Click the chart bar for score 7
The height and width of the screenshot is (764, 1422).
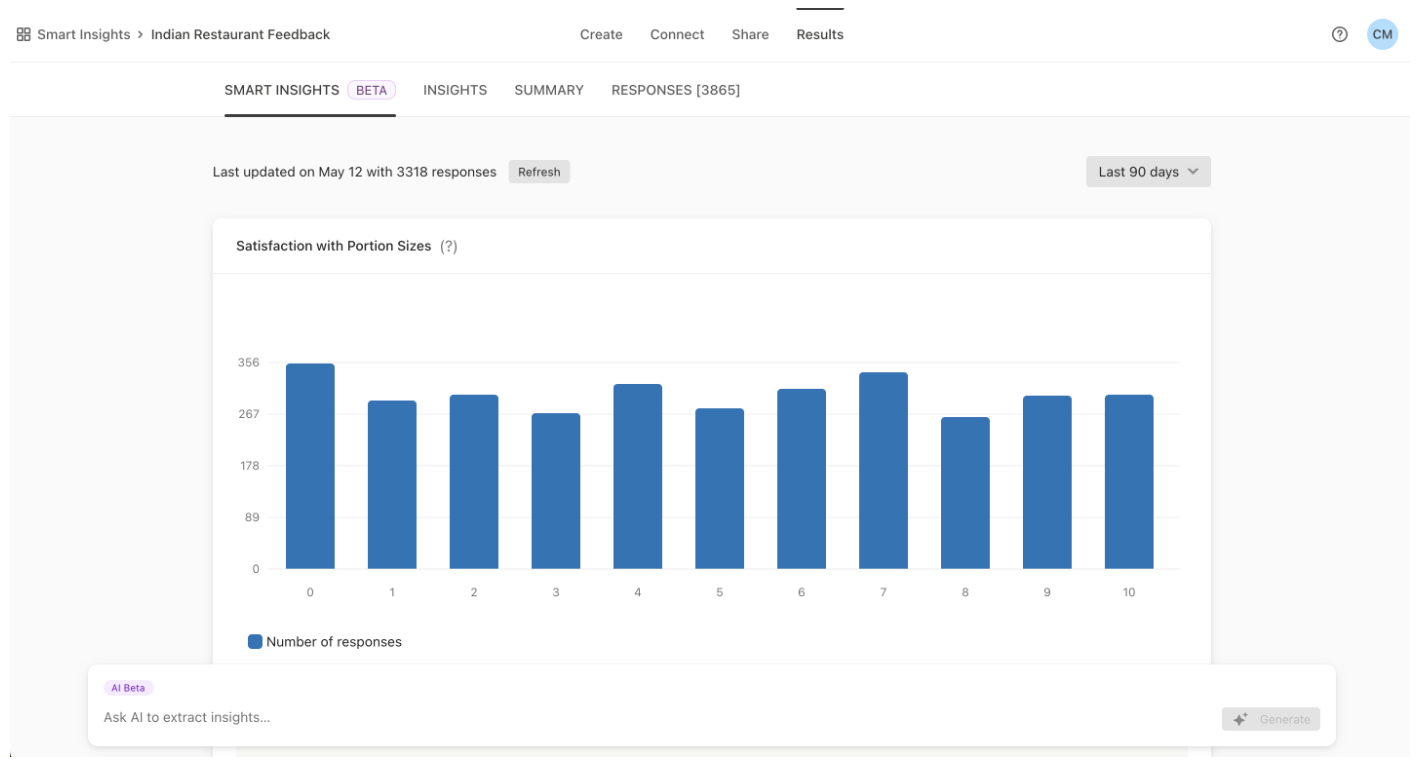pyautogui.click(x=884, y=471)
